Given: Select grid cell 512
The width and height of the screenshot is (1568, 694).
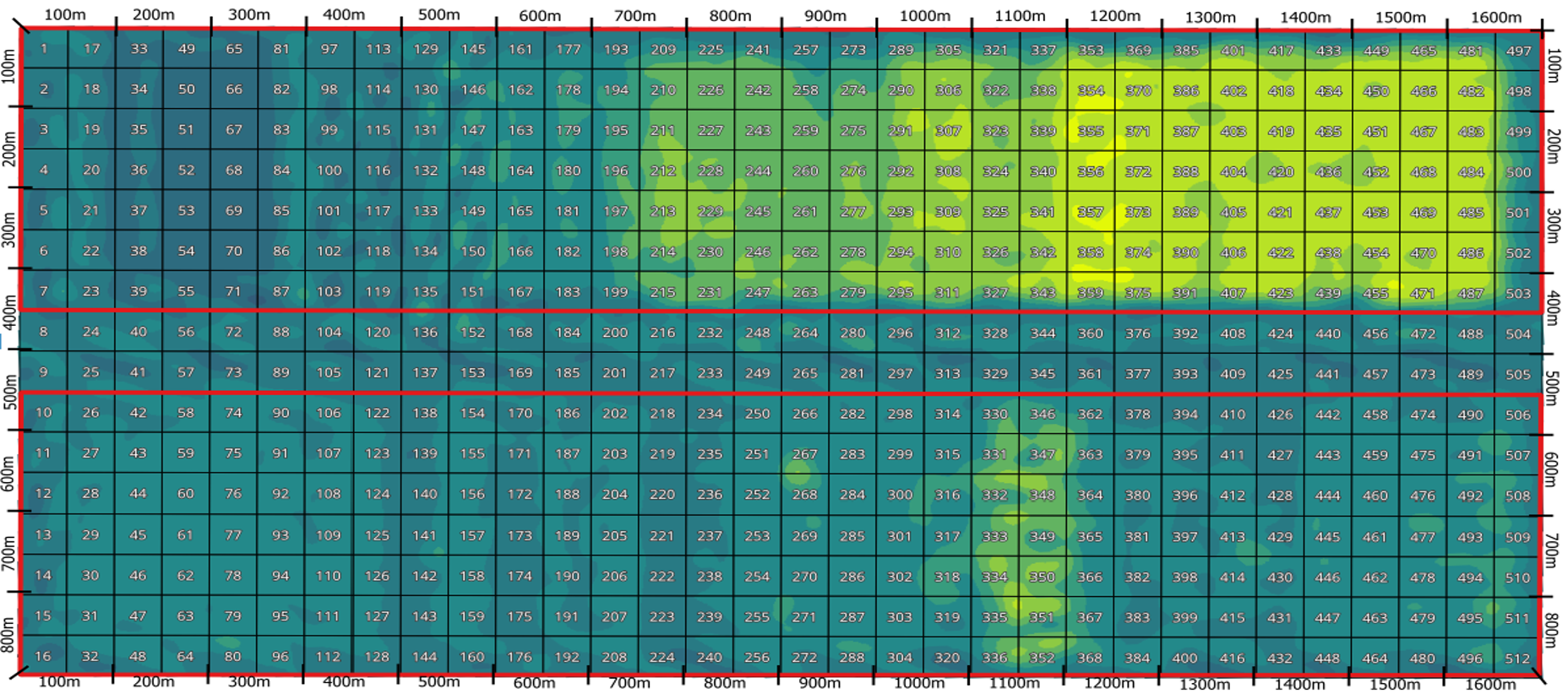Looking at the screenshot, I should 1517,658.
